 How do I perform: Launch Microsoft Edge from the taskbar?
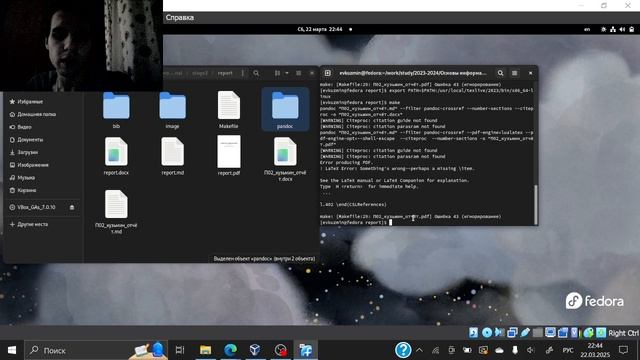click(x=231, y=350)
